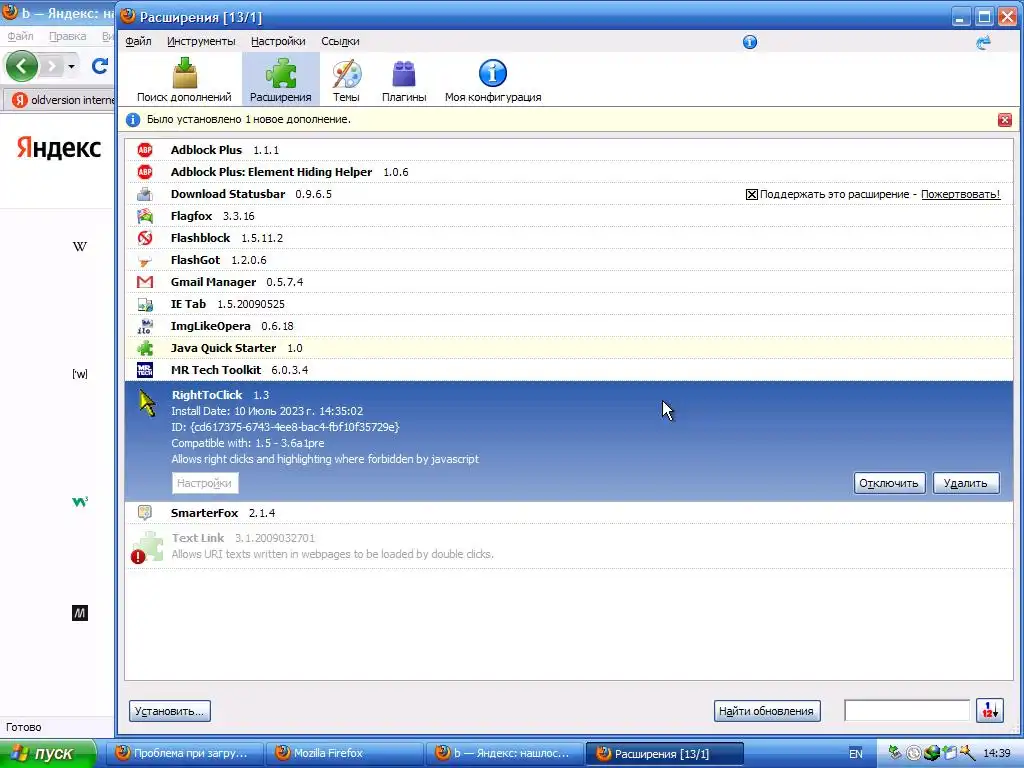Screen dimensions: 1024x768
Task: Open RightToClick Настройки options button
Action: 204,483
